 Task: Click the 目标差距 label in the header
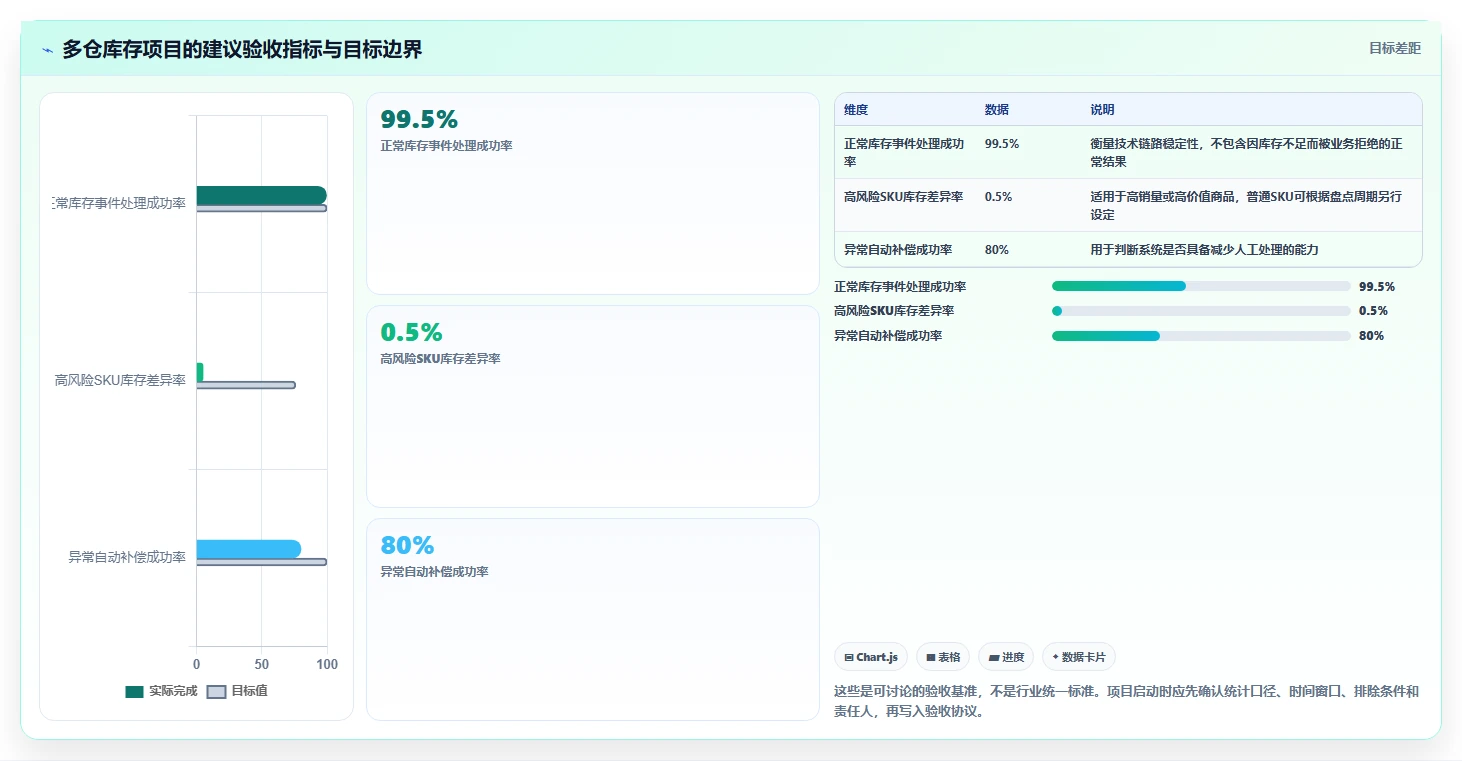point(1394,48)
